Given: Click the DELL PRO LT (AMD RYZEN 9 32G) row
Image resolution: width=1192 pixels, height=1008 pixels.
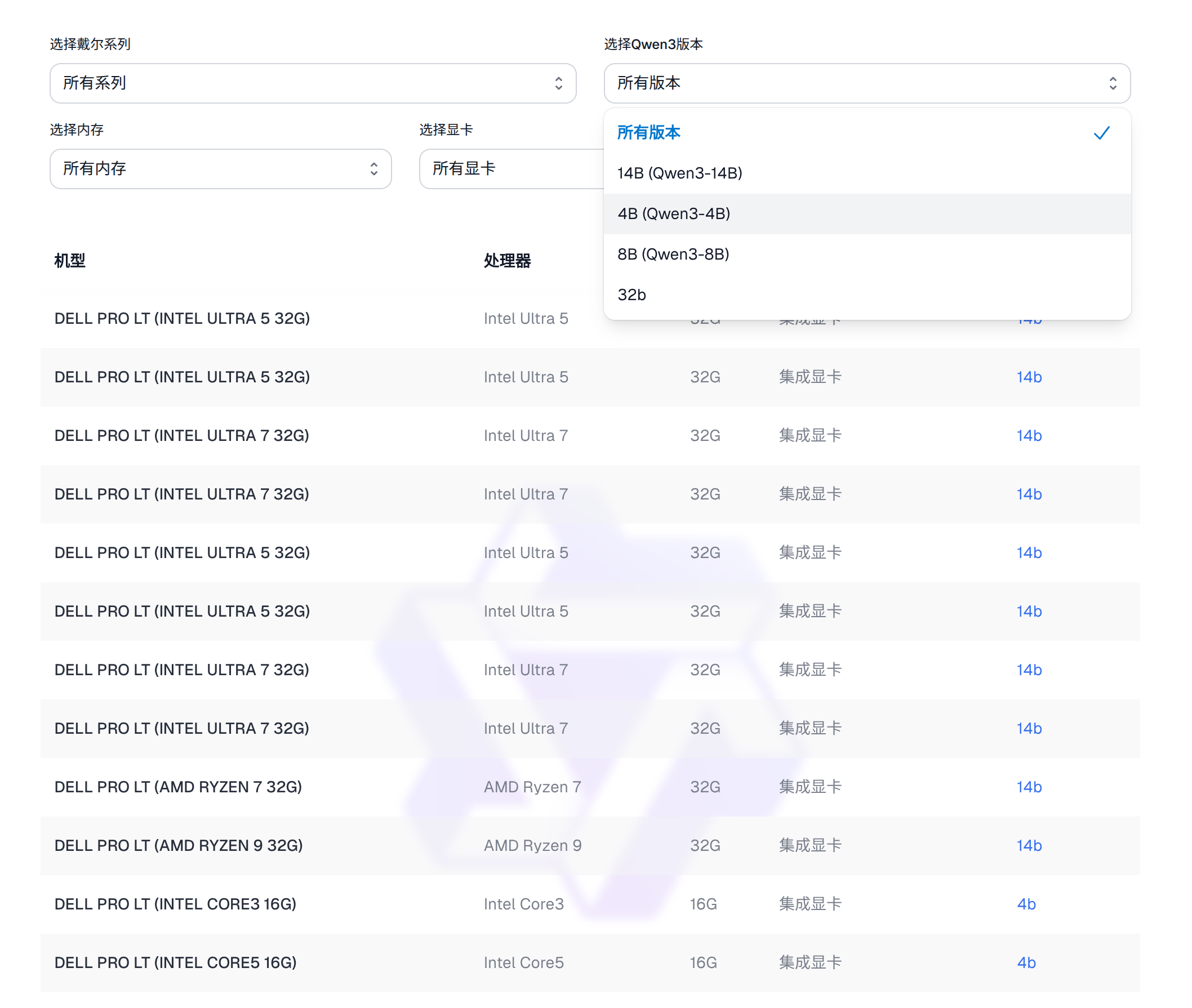Looking at the screenshot, I should point(179,846).
